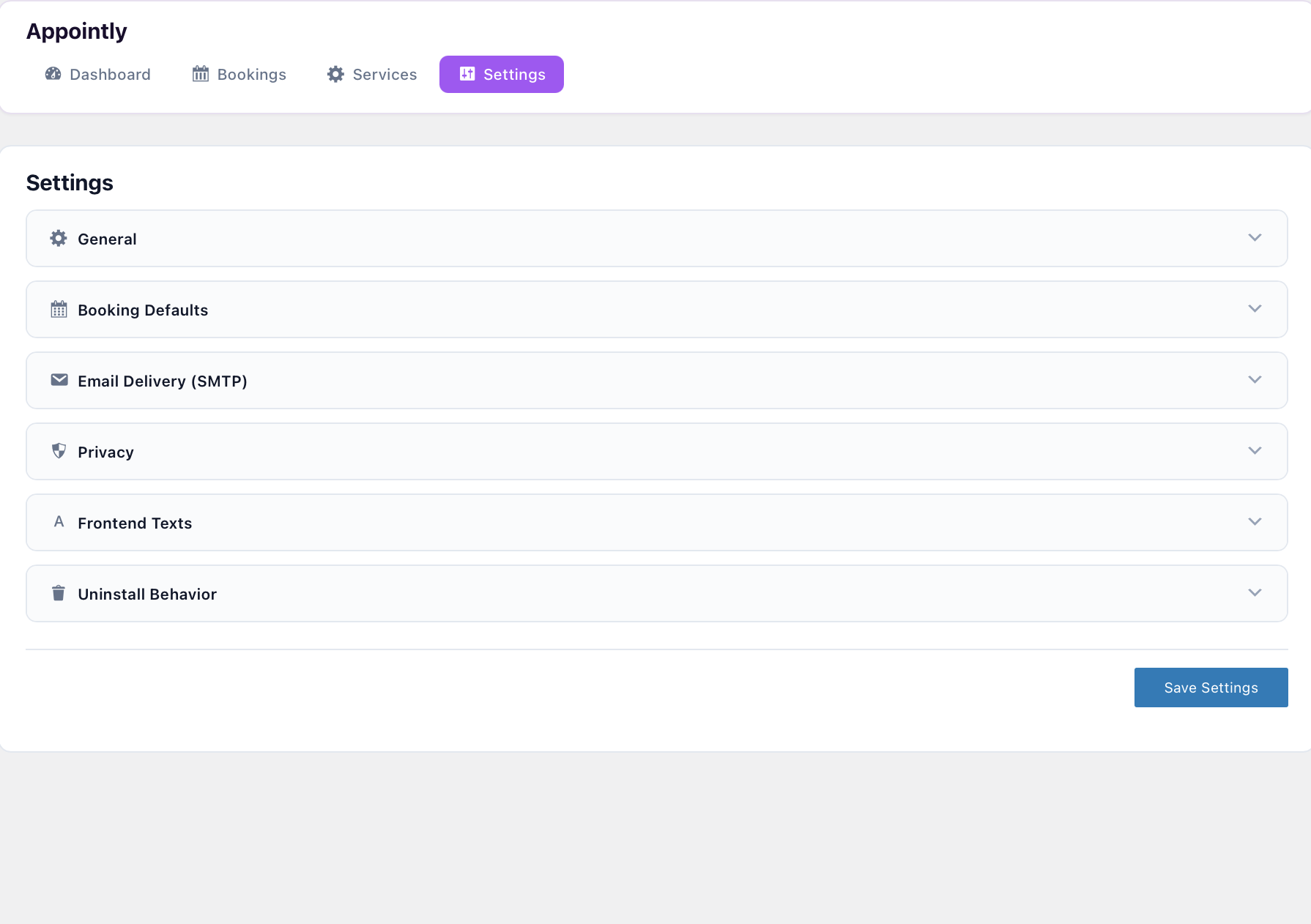
Task: Click the trash icon for Uninstall Behavior
Action: [59, 592]
